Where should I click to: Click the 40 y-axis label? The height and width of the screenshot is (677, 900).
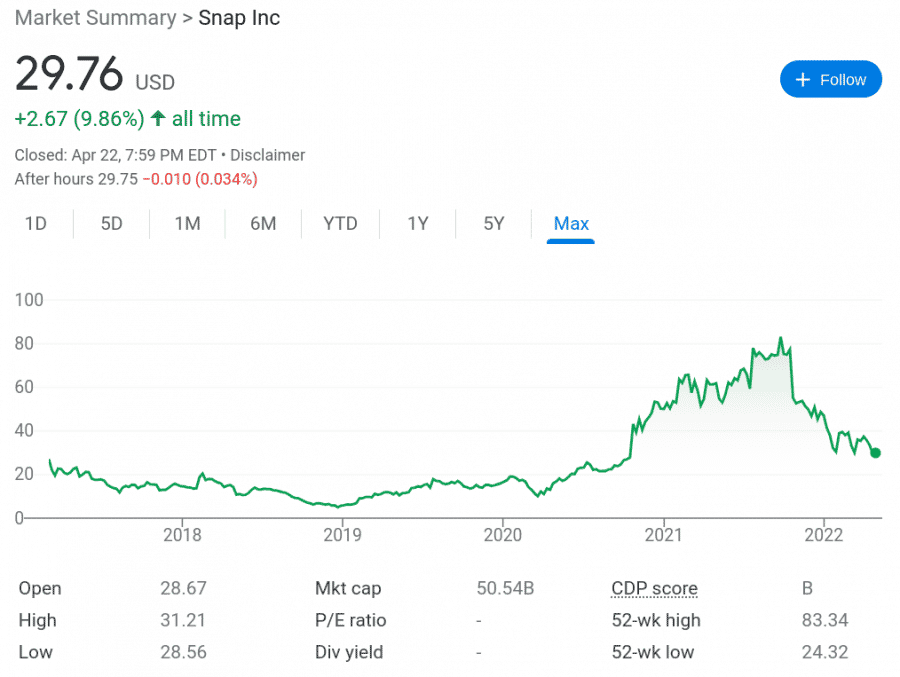(24, 430)
